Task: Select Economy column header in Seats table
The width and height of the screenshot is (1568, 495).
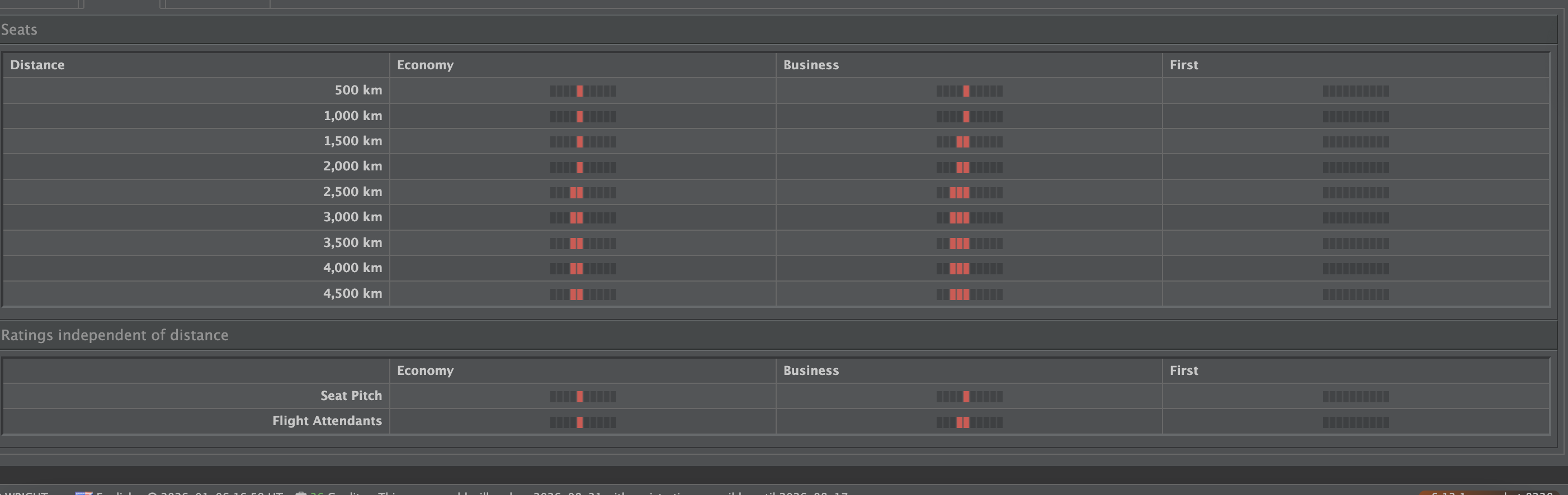Action: click(x=425, y=65)
